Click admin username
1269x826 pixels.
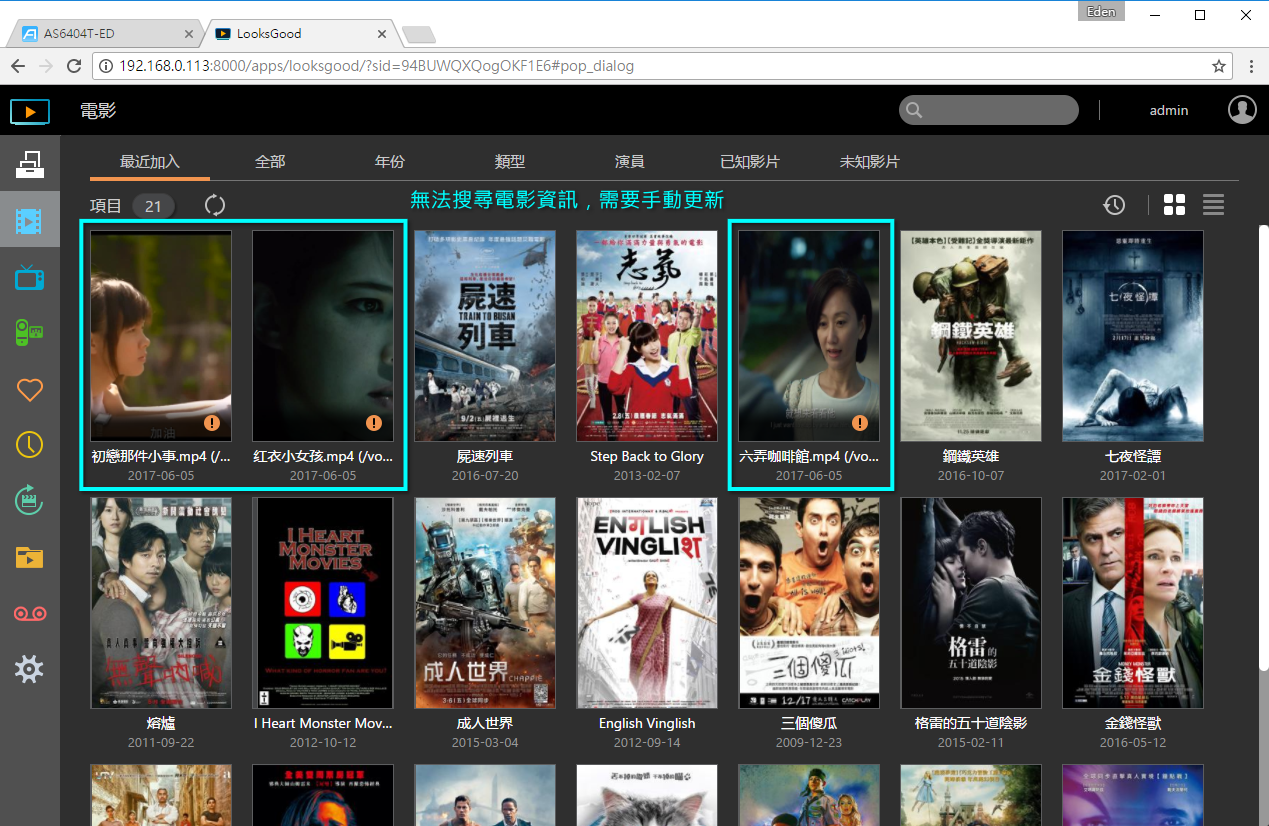coord(1169,110)
